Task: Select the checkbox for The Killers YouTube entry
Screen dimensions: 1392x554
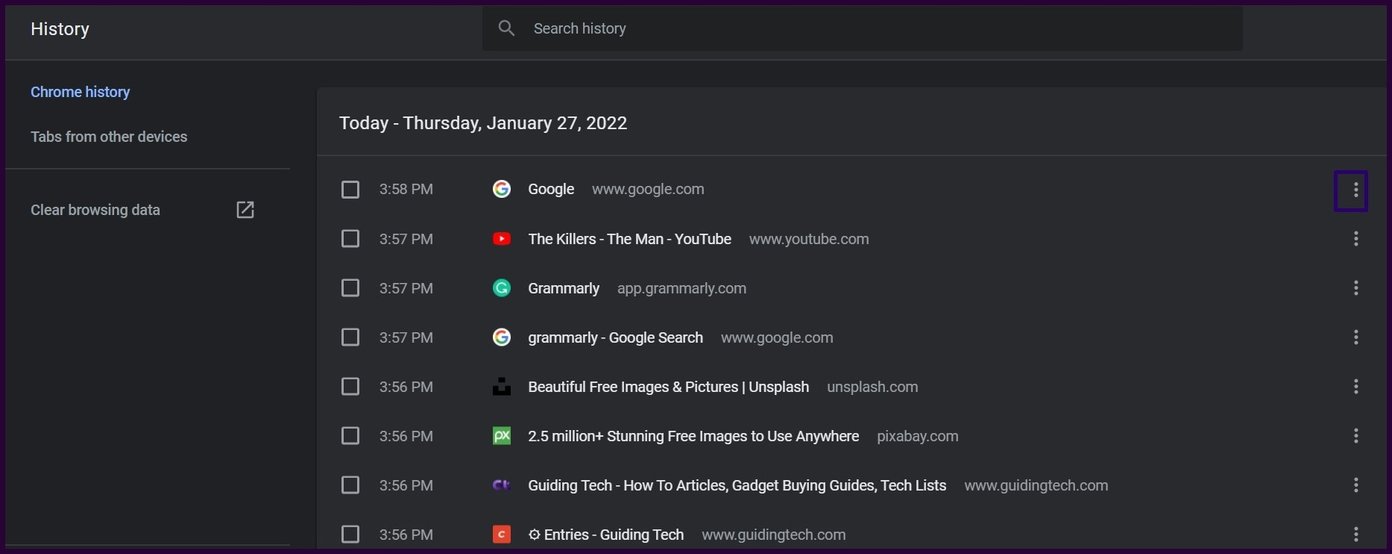Action: (x=350, y=239)
